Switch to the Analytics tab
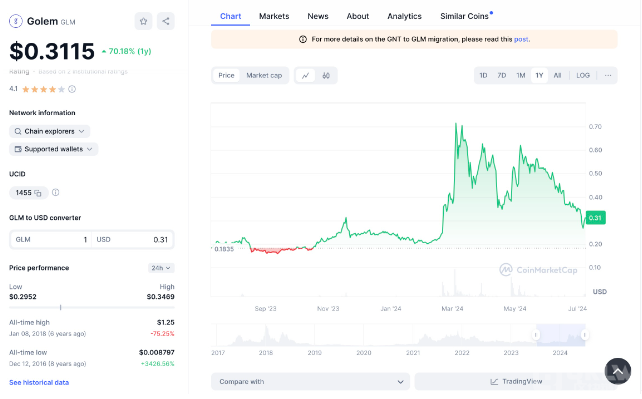 (x=404, y=16)
